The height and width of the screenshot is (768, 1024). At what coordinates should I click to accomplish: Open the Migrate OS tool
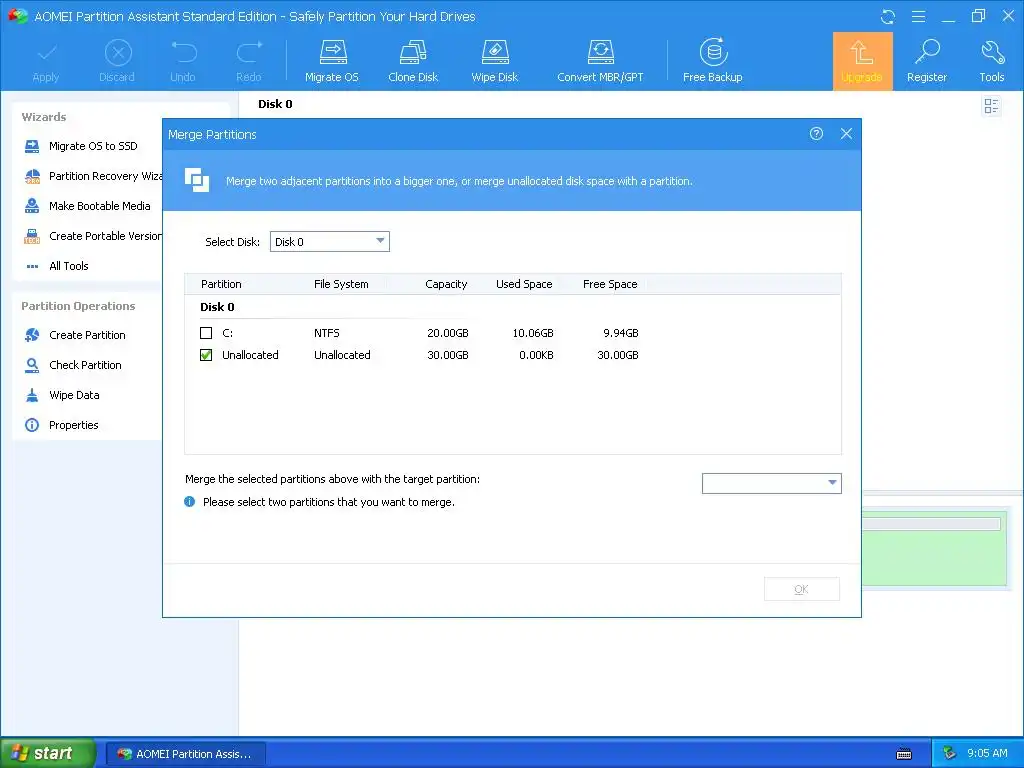click(332, 61)
